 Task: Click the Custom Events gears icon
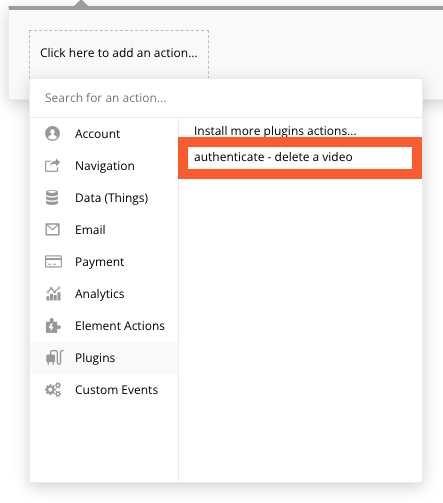pyautogui.click(x=53, y=389)
